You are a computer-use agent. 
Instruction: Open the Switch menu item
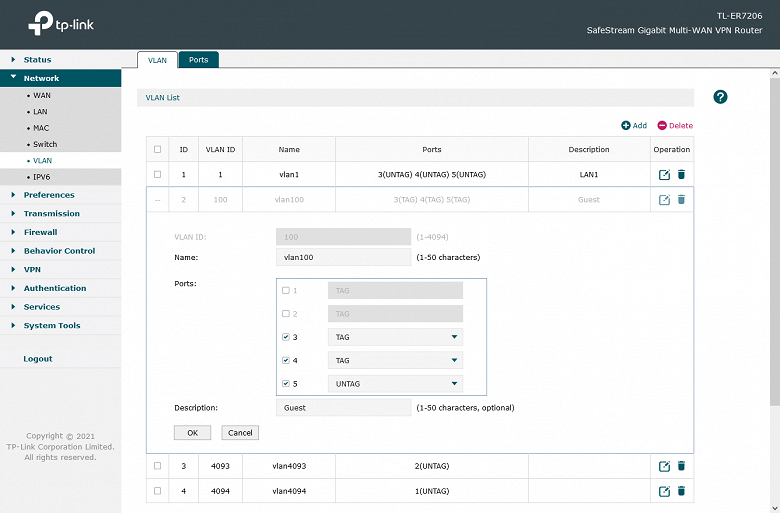45,144
